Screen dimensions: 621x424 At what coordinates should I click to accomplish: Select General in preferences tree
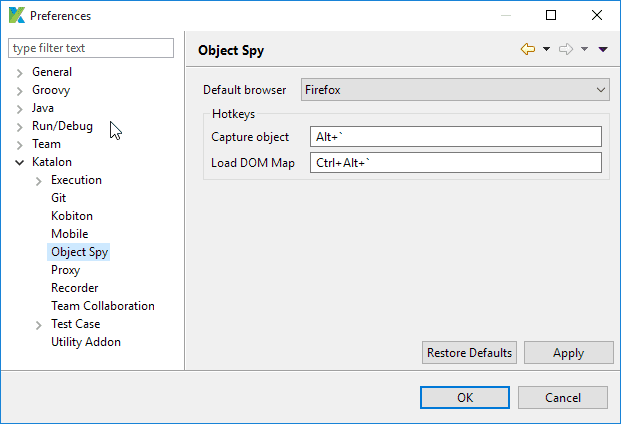pyautogui.click(x=52, y=72)
